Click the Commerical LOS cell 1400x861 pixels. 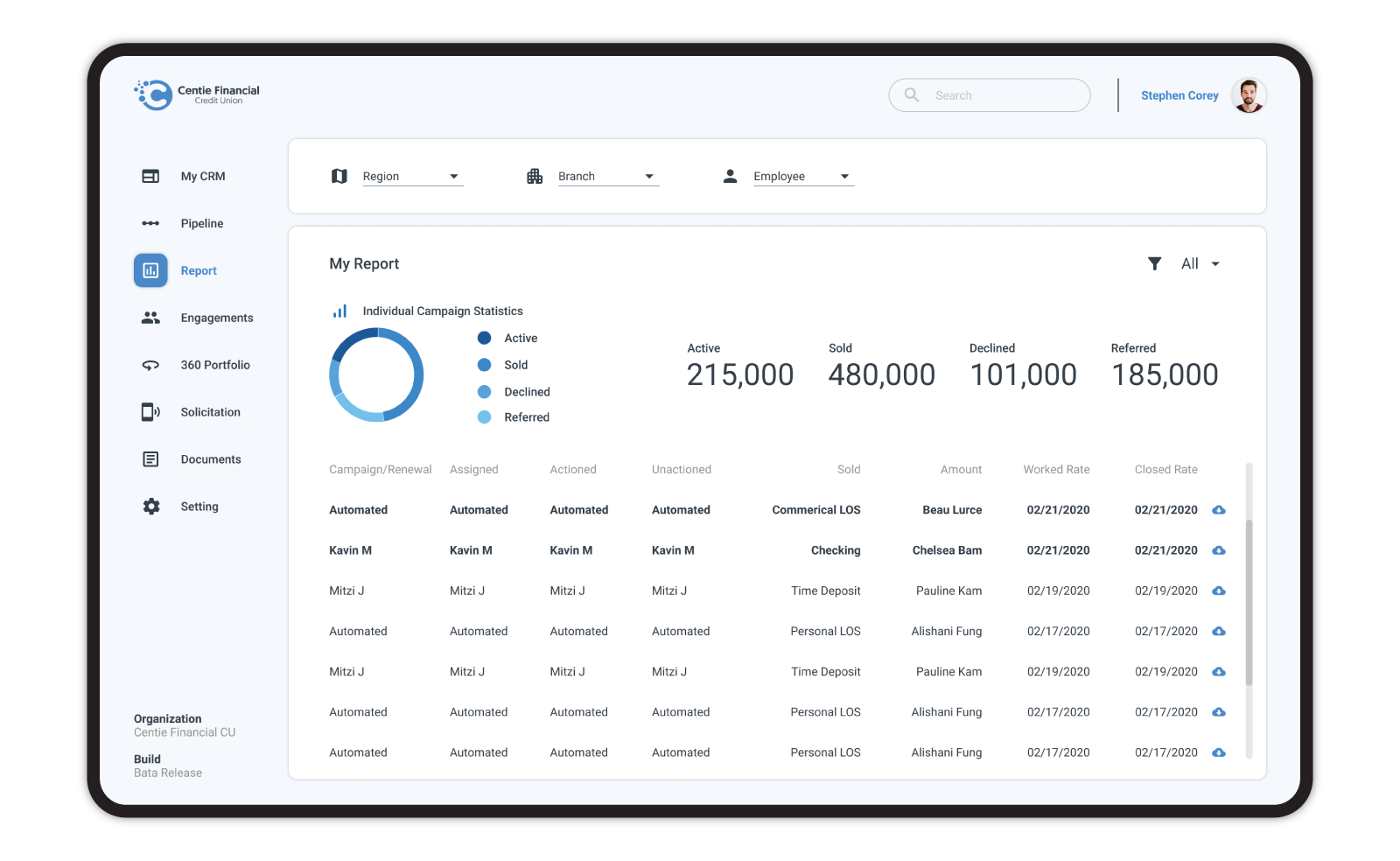[x=816, y=510]
